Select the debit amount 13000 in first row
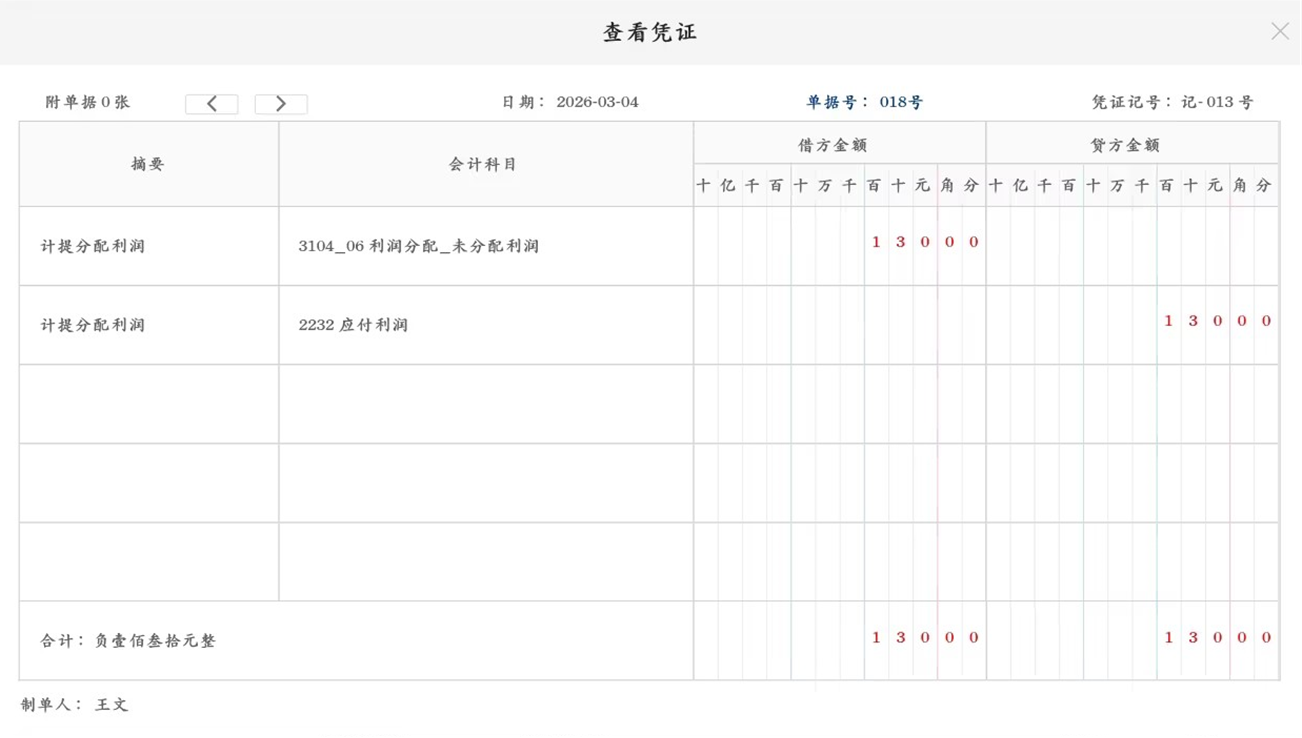The height and width of the screenshot is (738, 1302). (926, 241)
